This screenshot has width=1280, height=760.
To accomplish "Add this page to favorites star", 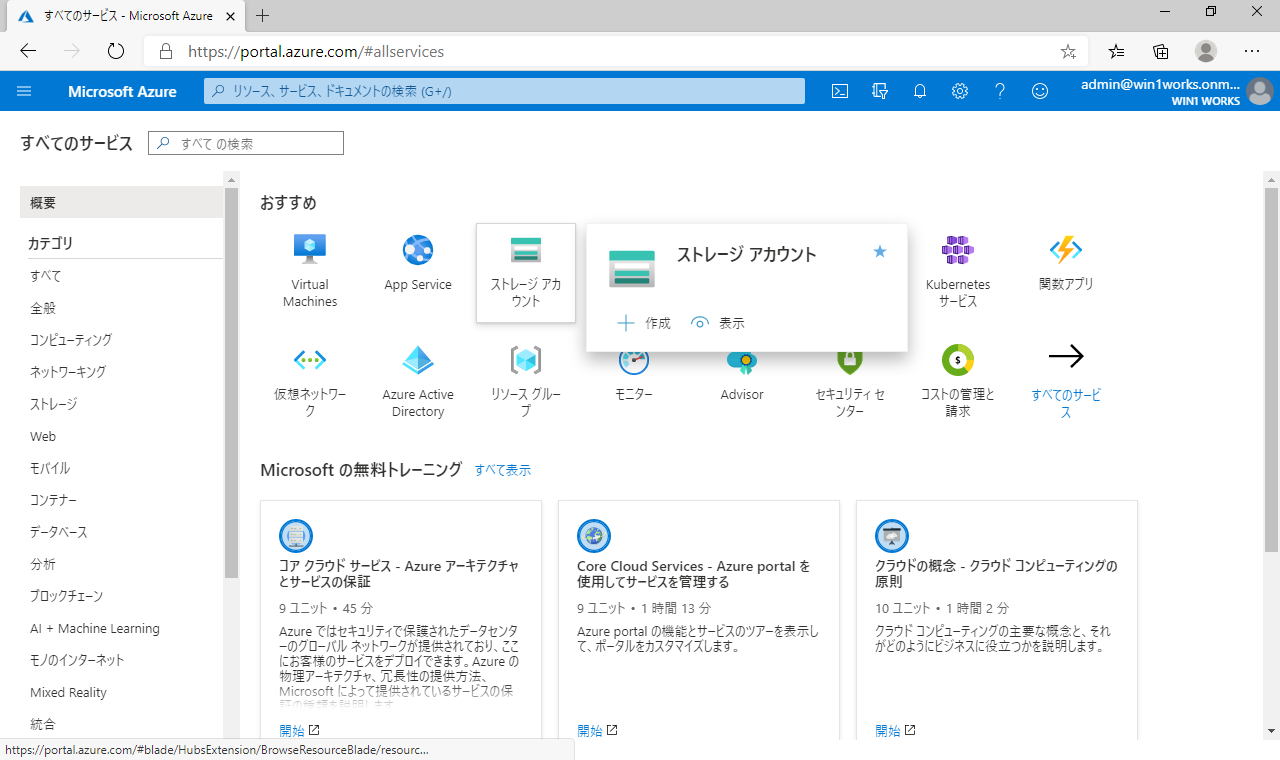I will coord(1068,51).
